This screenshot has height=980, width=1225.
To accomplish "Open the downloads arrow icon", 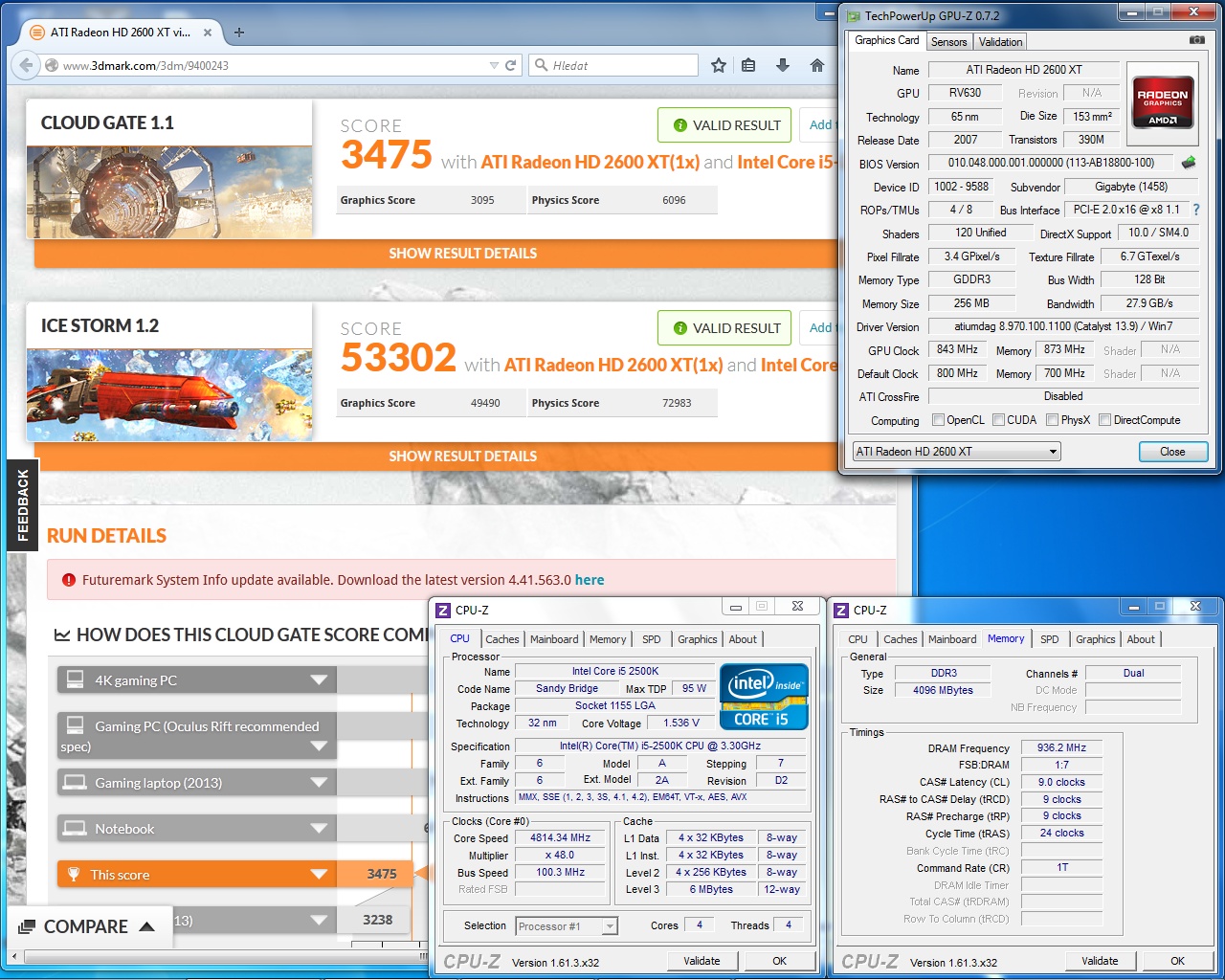I will point(782,65).
